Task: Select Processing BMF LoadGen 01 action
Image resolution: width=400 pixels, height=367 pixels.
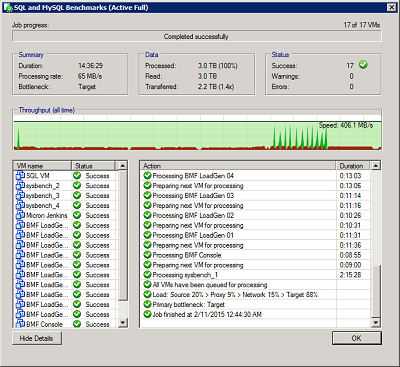Action: (256, 235)
